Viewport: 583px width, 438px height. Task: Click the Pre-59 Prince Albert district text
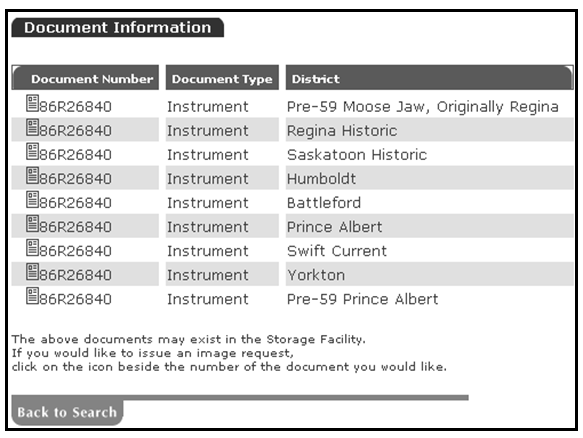pos(363,299)
